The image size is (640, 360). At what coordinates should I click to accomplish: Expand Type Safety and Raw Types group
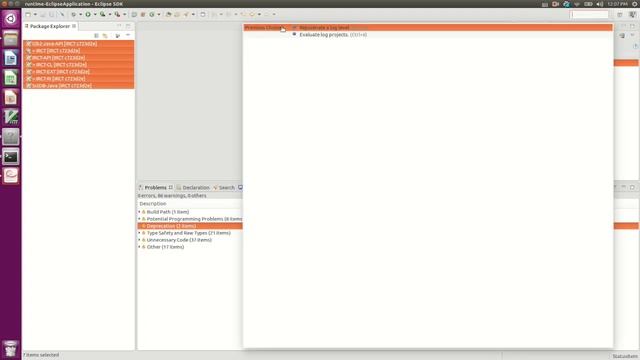[140, 233]
